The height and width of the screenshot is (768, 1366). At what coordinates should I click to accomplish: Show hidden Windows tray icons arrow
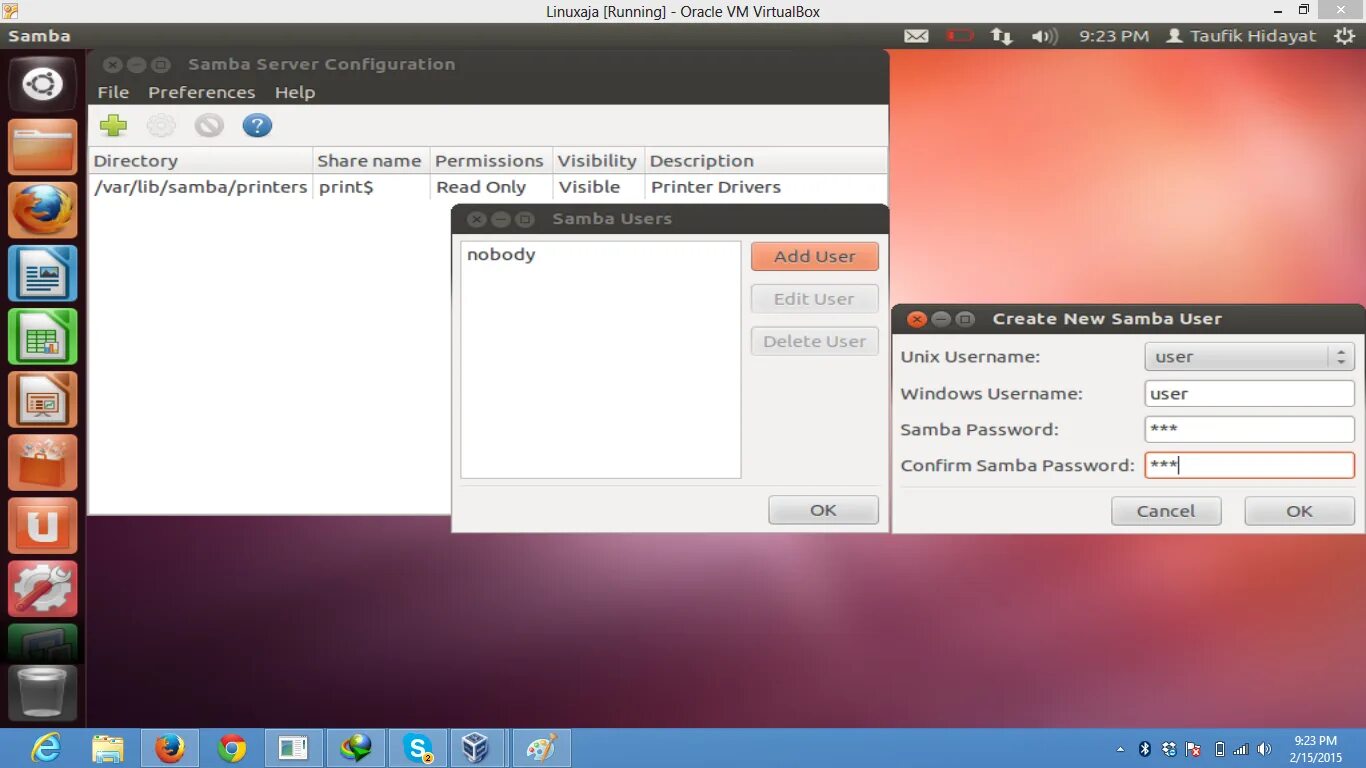1120,749
